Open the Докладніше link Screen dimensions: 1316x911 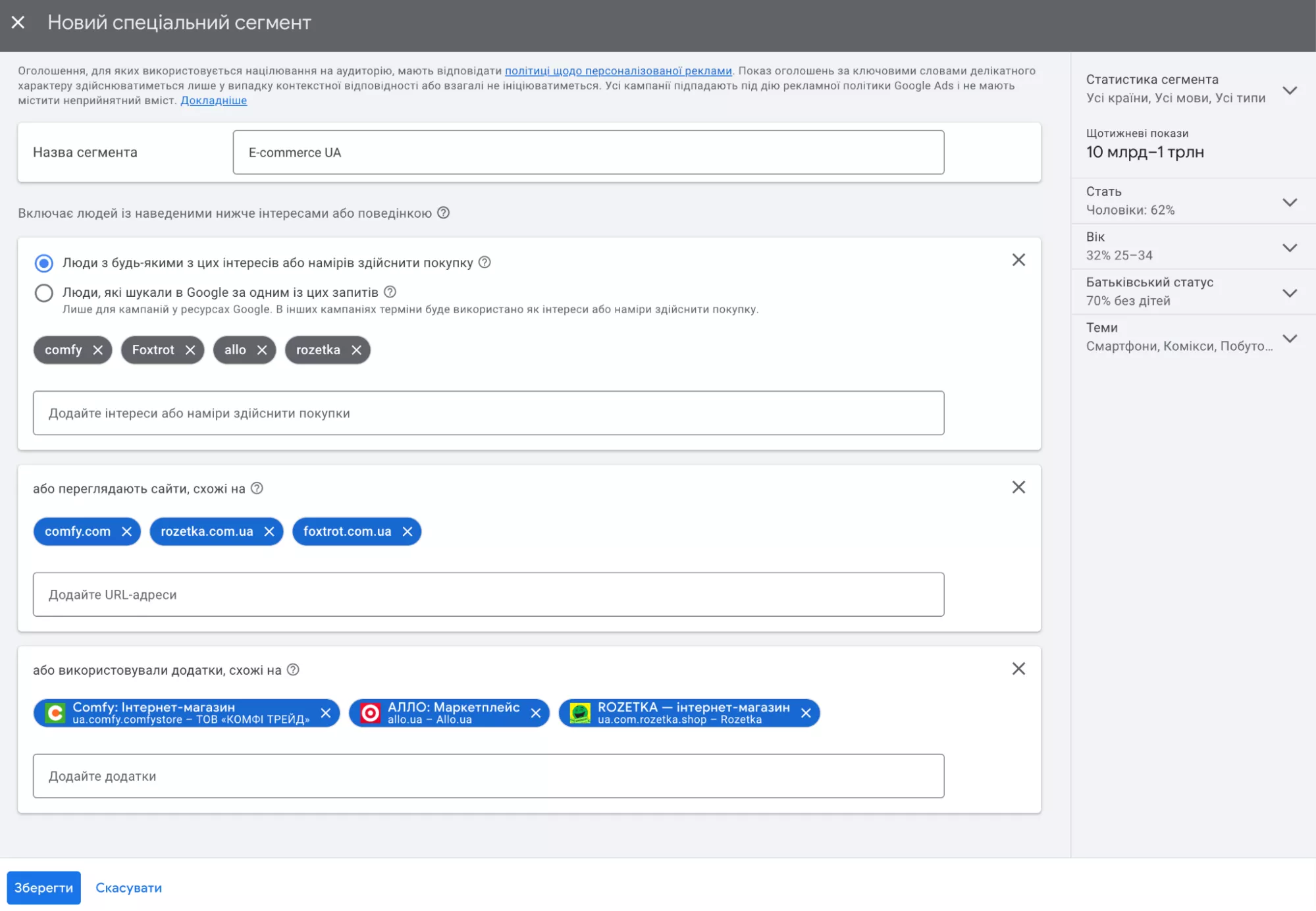pos(214,100)
